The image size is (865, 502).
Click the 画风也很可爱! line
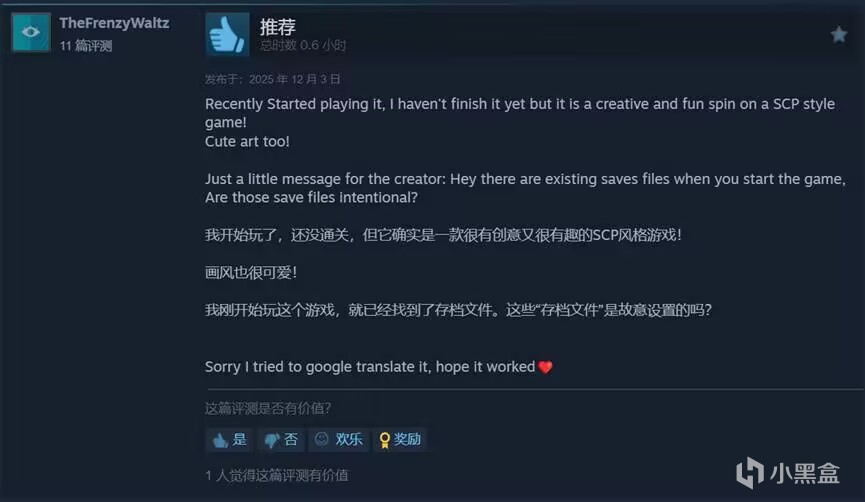pyautogui.click(x=251, y=273)
